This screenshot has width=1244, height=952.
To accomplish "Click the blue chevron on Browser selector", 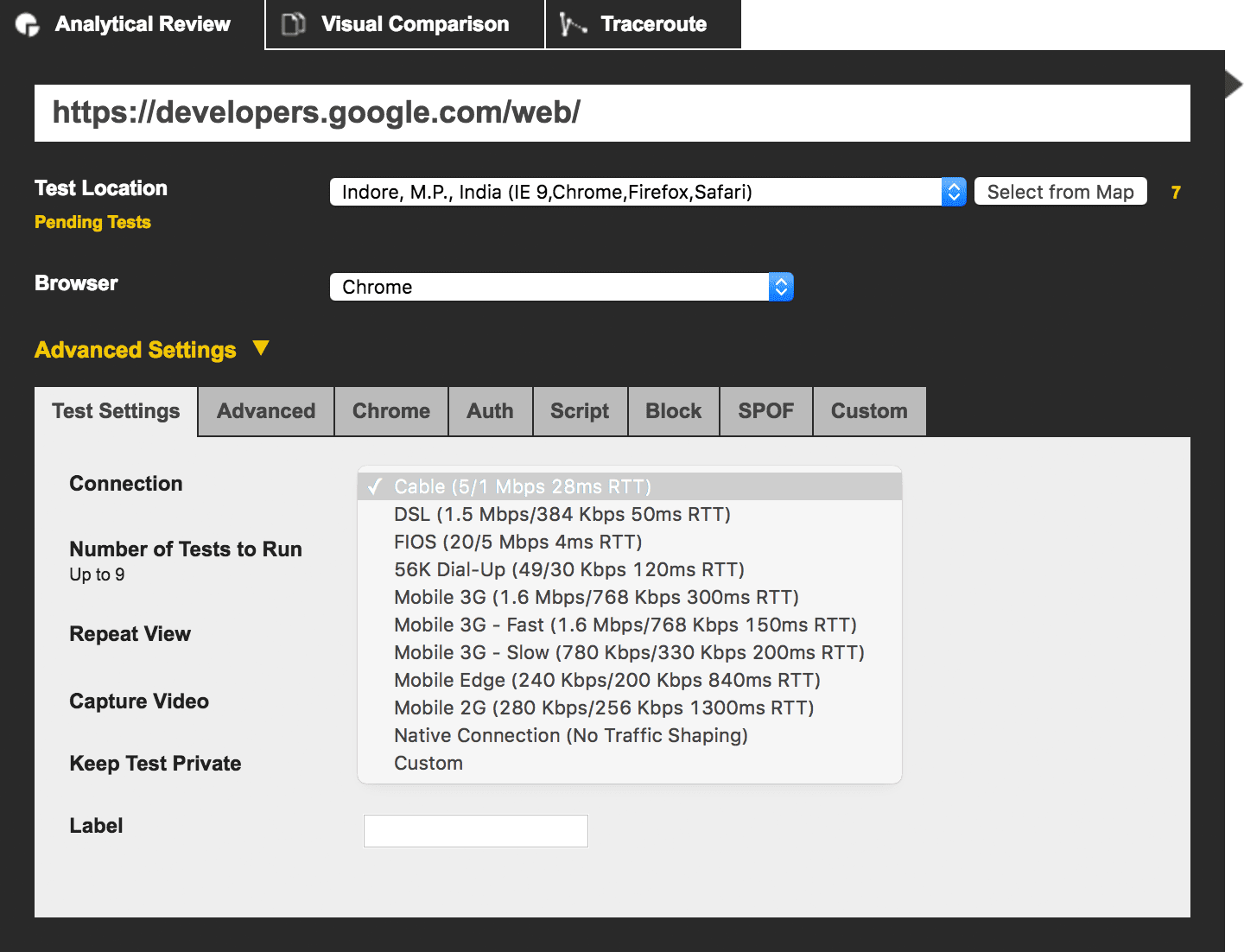I will 780,286.
